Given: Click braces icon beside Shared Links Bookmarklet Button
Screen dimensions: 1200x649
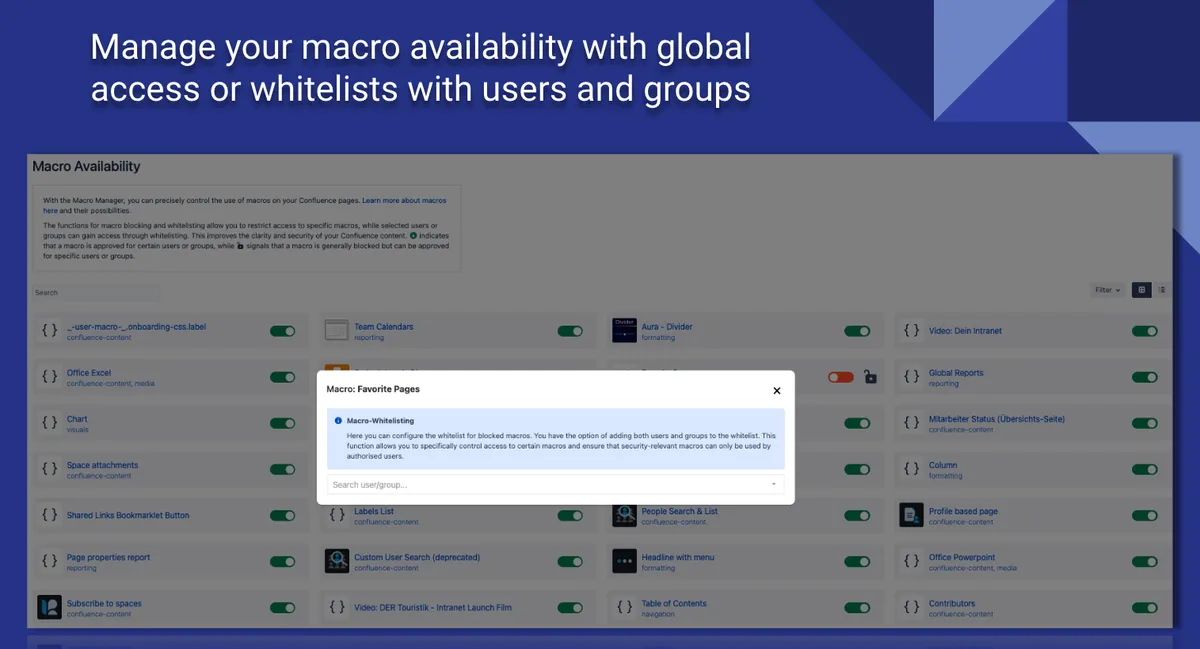Looking at the screenshot, I should (x=49, y=515).
